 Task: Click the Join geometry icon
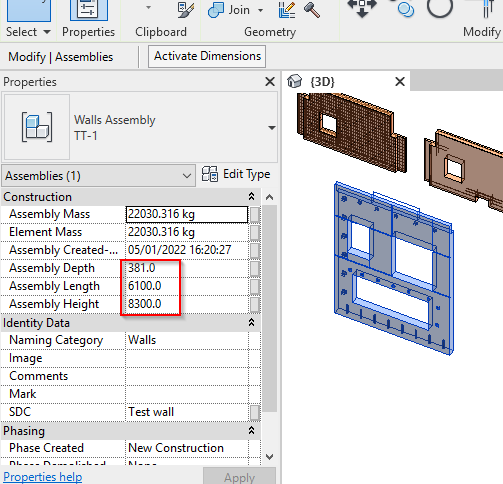216,10
